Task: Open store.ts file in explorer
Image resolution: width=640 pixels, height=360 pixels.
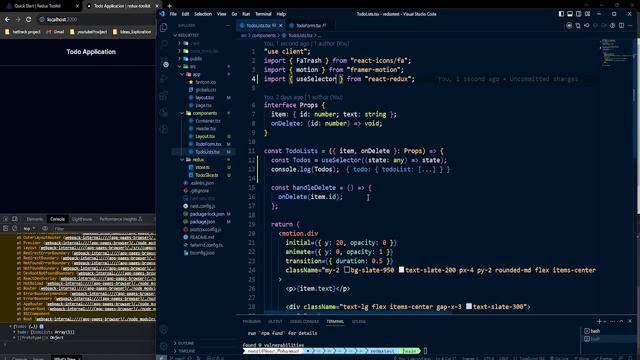Action: point(202,167)
